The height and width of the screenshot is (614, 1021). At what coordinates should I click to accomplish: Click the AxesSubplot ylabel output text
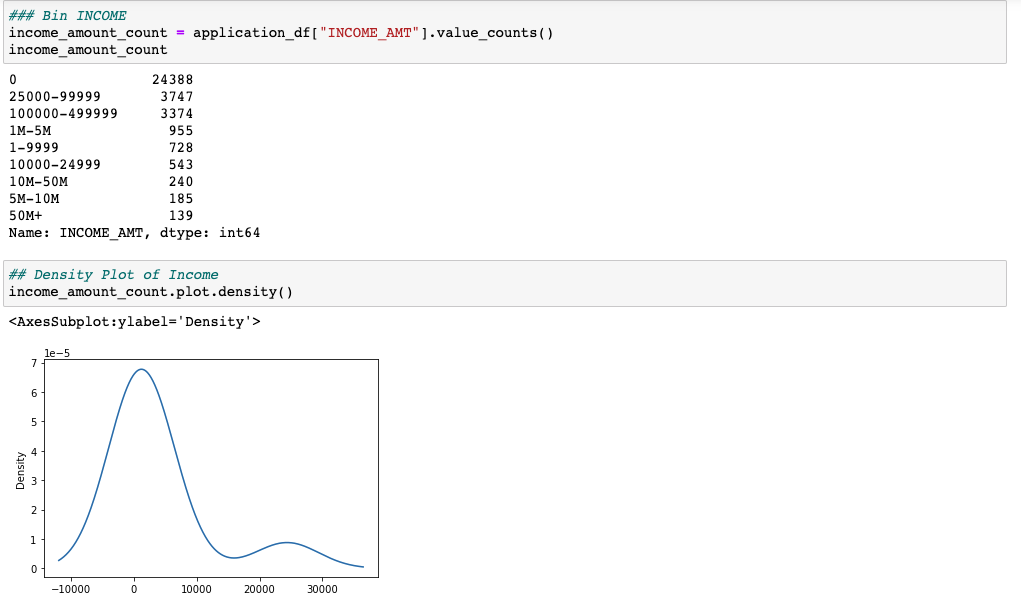pyautogui.click(x=135, y=322)
